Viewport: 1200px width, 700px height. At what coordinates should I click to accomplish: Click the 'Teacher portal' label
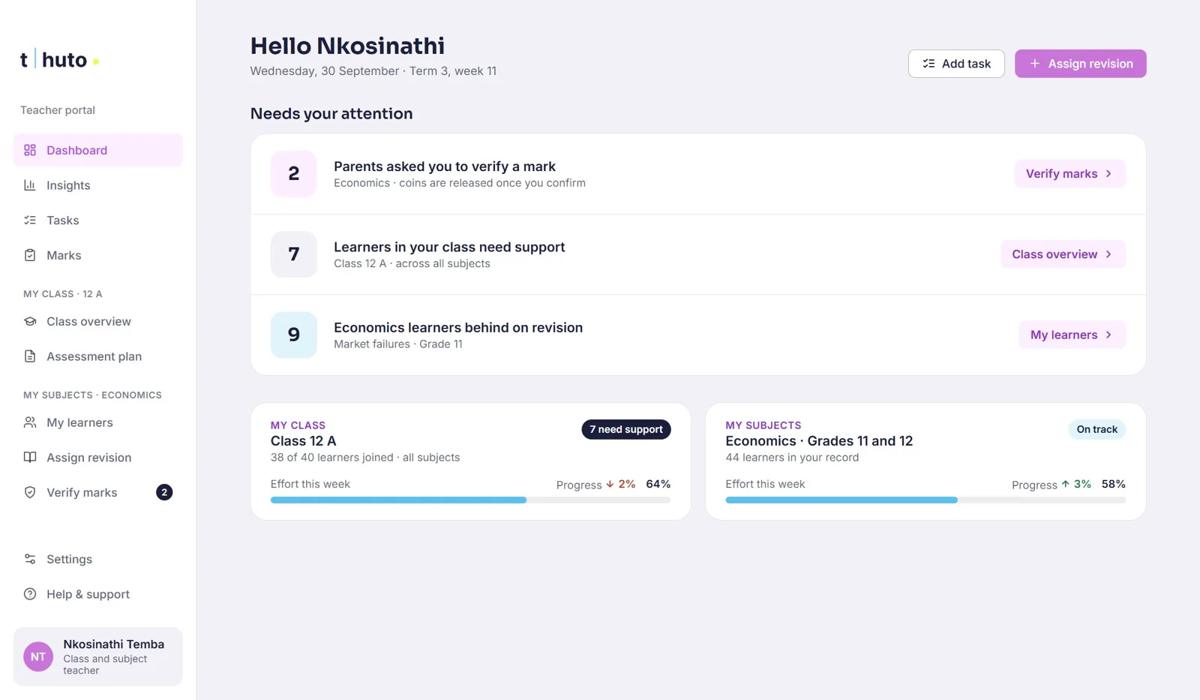[x=58, y=110]
